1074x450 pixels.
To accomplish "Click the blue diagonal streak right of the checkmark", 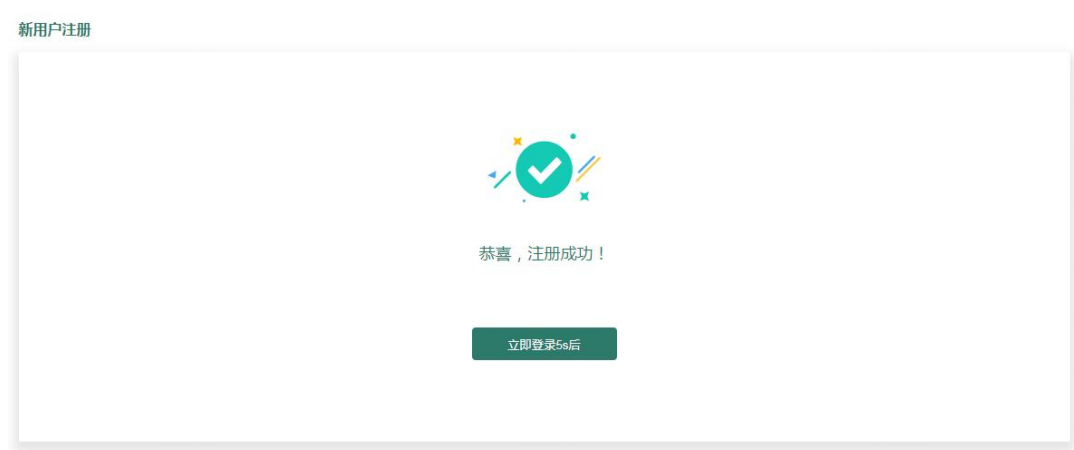I will coord(586,164).
